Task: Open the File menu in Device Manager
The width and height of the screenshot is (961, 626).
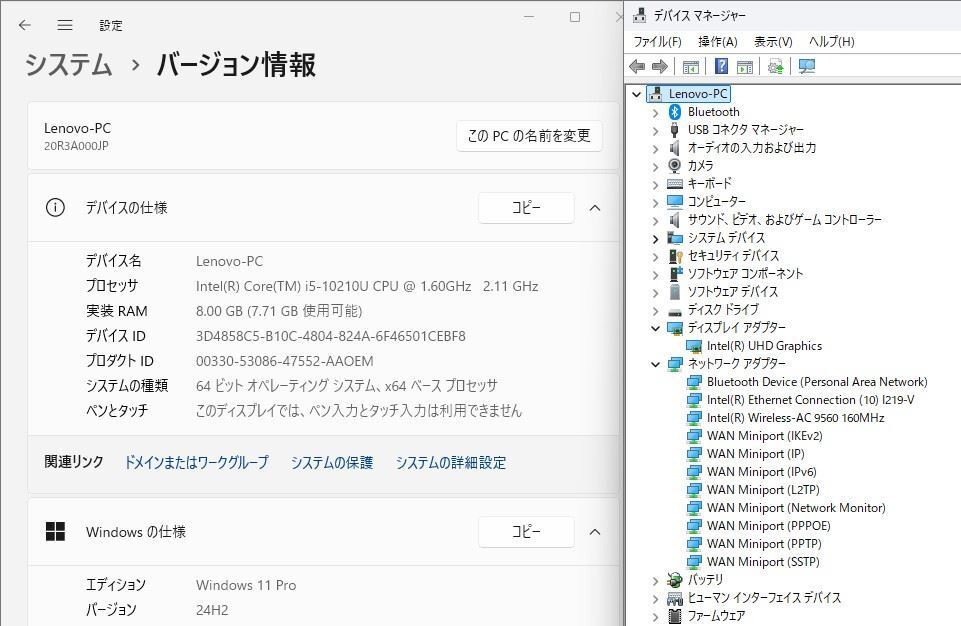Action: [655, 42]
